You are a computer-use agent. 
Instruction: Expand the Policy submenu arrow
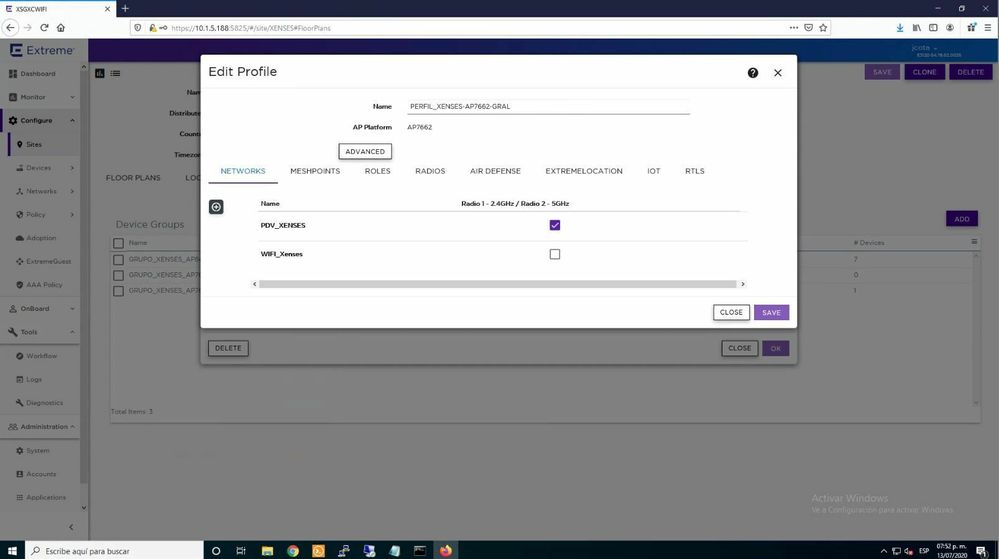[72, 215]
